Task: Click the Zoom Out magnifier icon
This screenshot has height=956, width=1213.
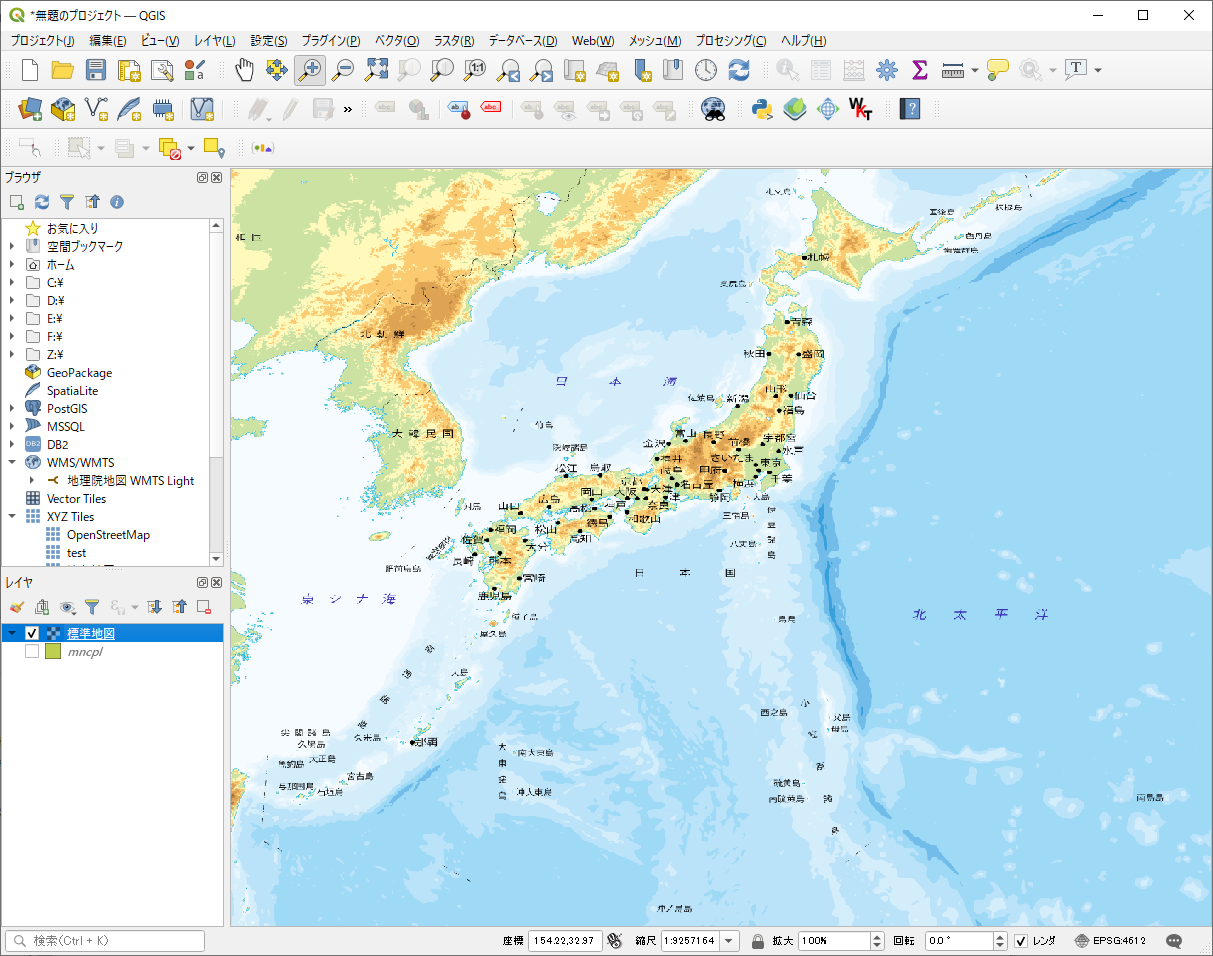Action: point(343,70)
